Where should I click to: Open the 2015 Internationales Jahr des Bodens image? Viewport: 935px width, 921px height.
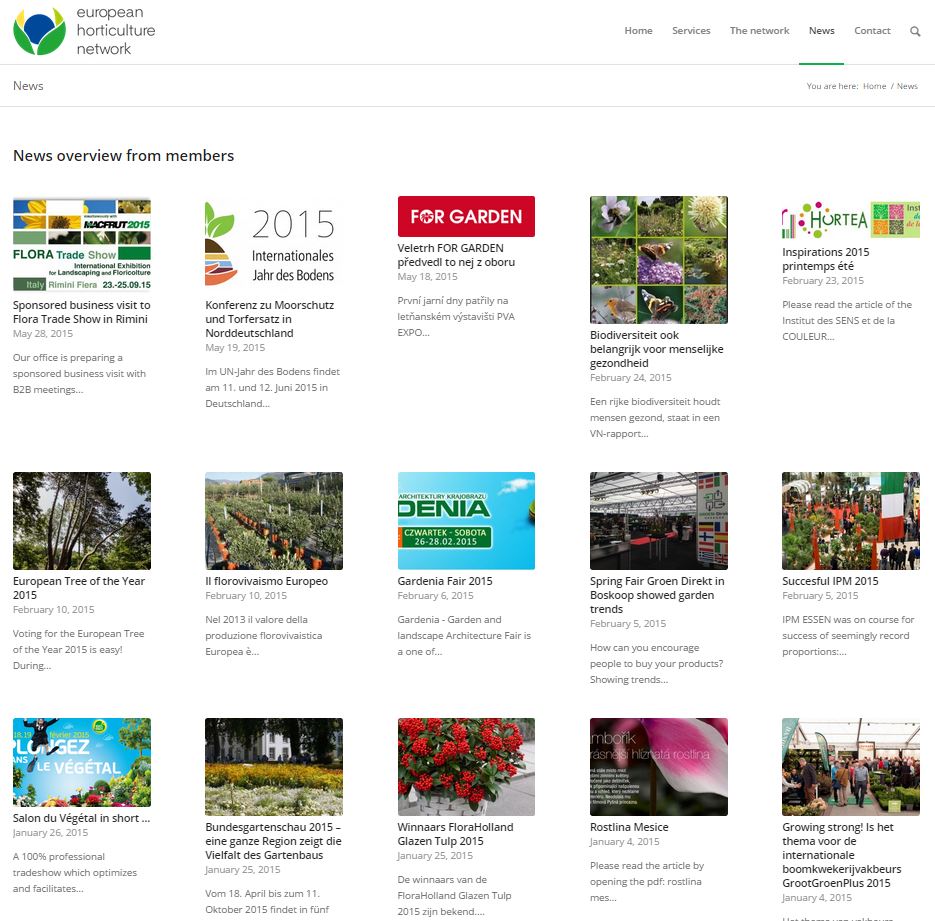pos(274,244)
